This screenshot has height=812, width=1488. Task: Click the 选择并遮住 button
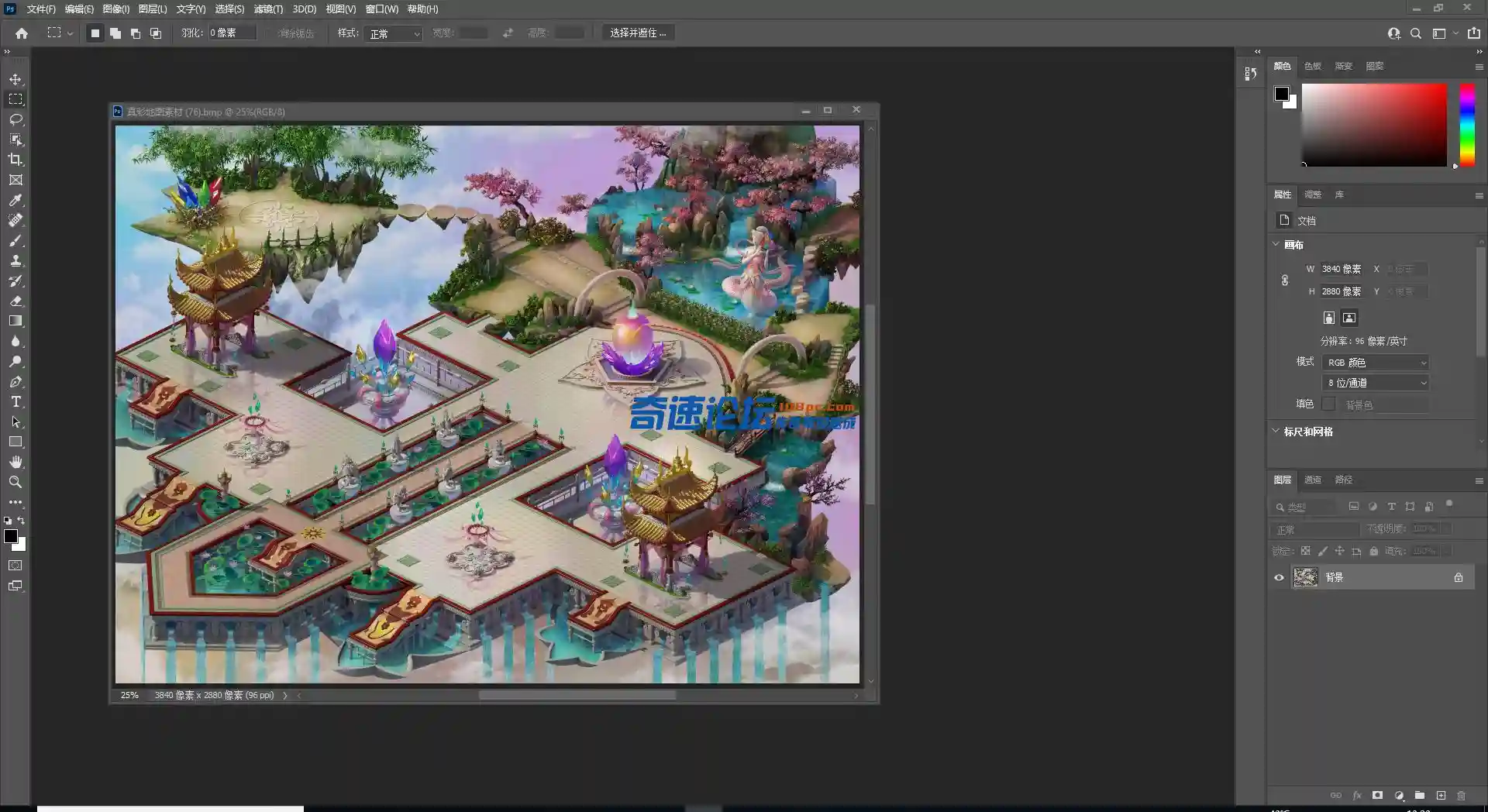pyautogui.click(x=638, y=33)
